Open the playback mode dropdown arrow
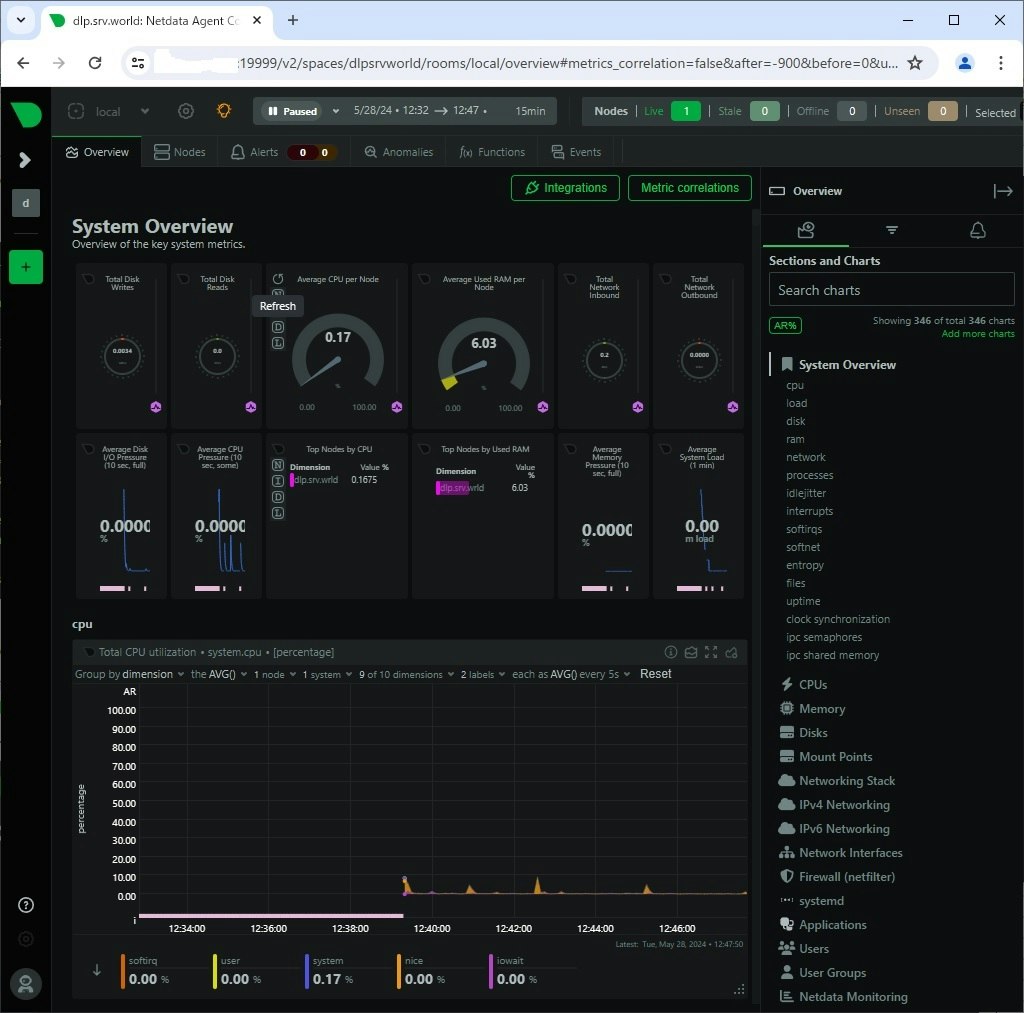 click(x=336, y=111)
